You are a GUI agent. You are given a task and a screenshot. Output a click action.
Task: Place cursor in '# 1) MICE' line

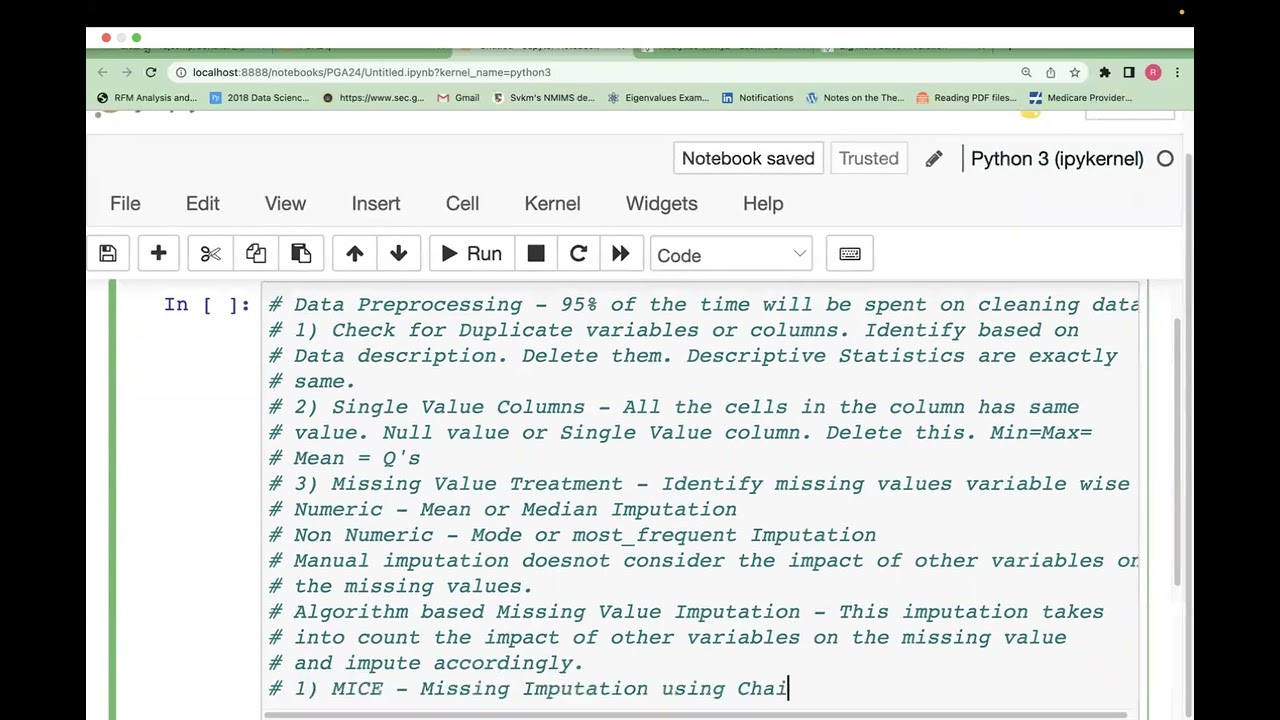point(529,688)
